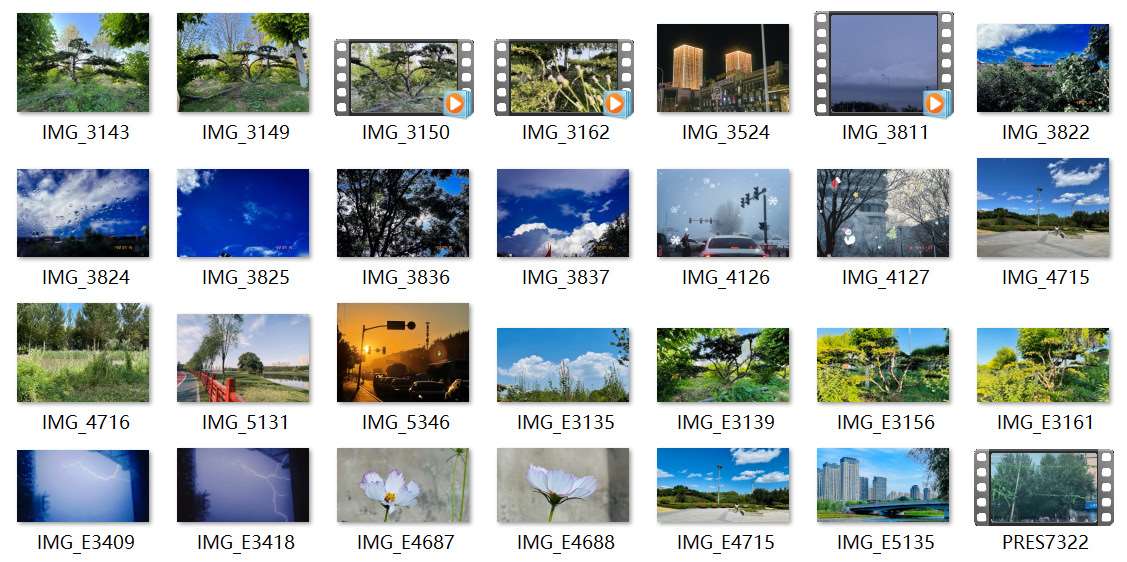Select the IMG_4126 snowy traffic thumbnail
Viewport: 1127px width, 562px height.
point(723,213)
